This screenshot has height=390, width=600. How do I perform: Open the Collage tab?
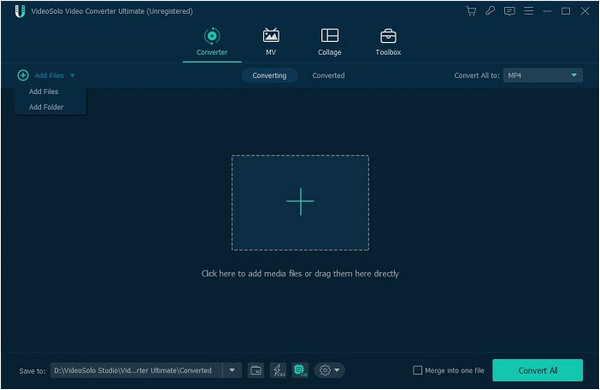click(x=329, y=42)
